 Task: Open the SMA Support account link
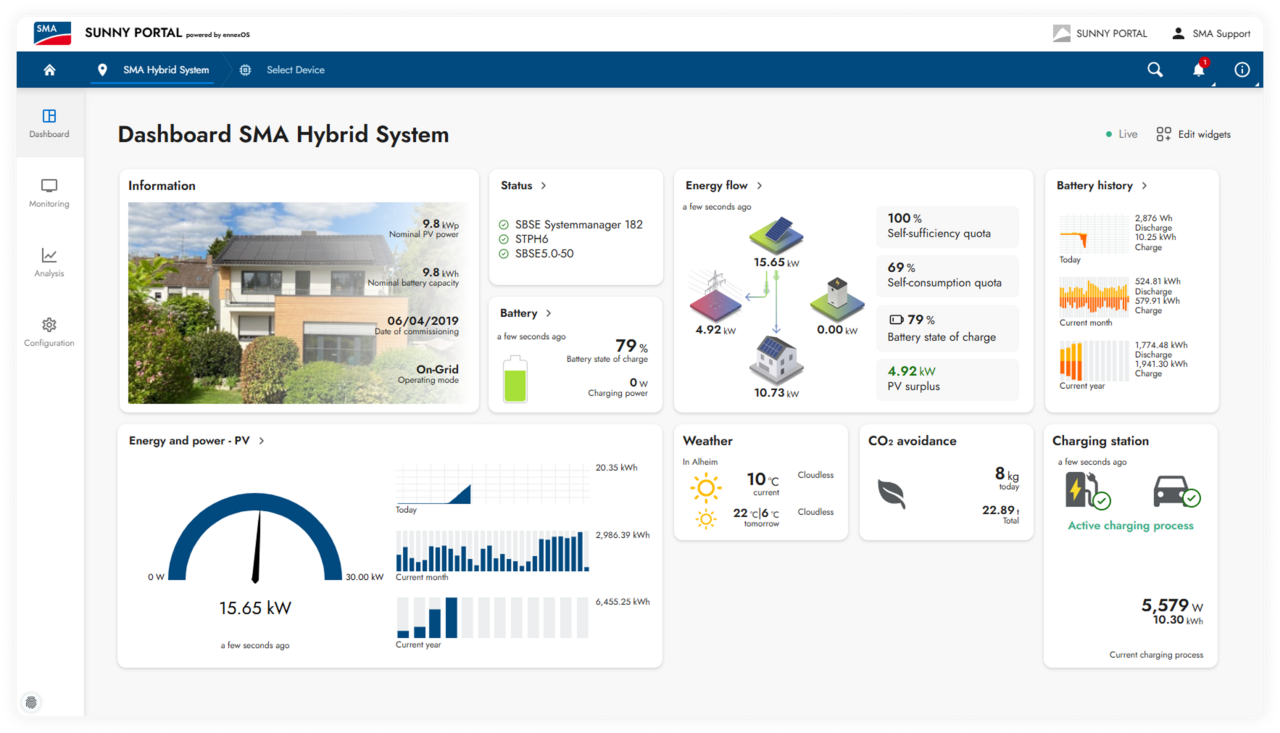[x=1210, y=33]
